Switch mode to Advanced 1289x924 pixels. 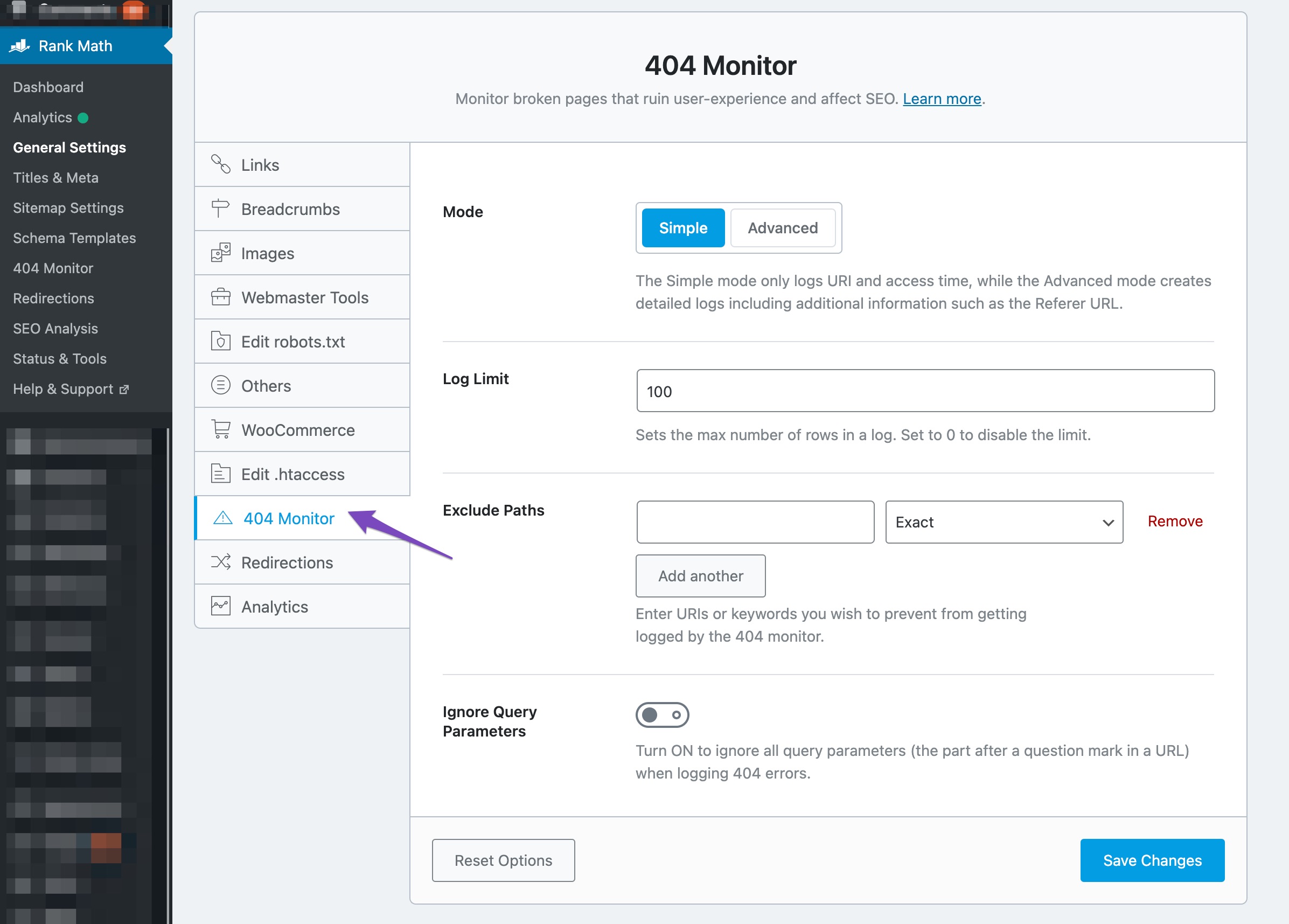click(x=782, y=228)
